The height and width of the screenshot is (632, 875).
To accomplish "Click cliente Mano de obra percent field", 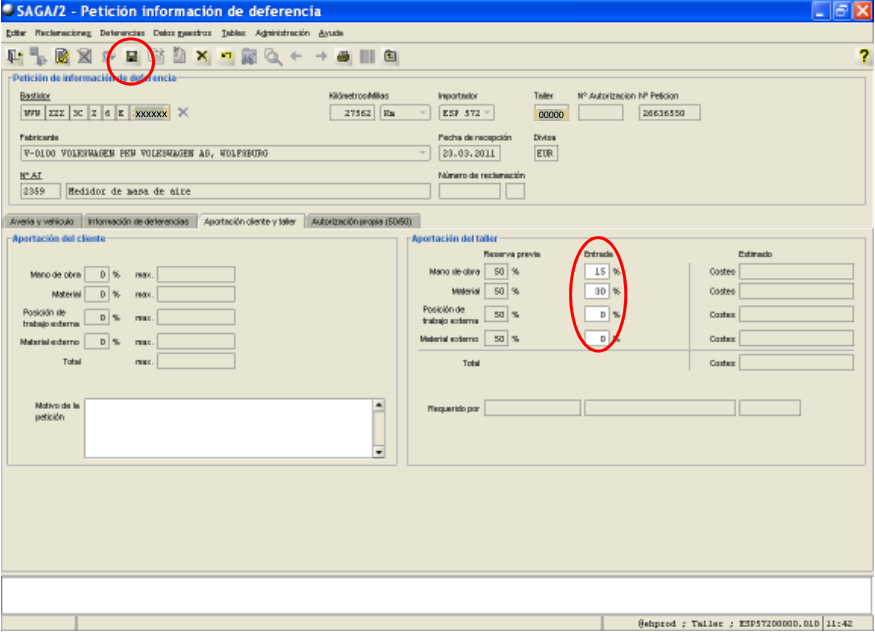I will 97,274.
